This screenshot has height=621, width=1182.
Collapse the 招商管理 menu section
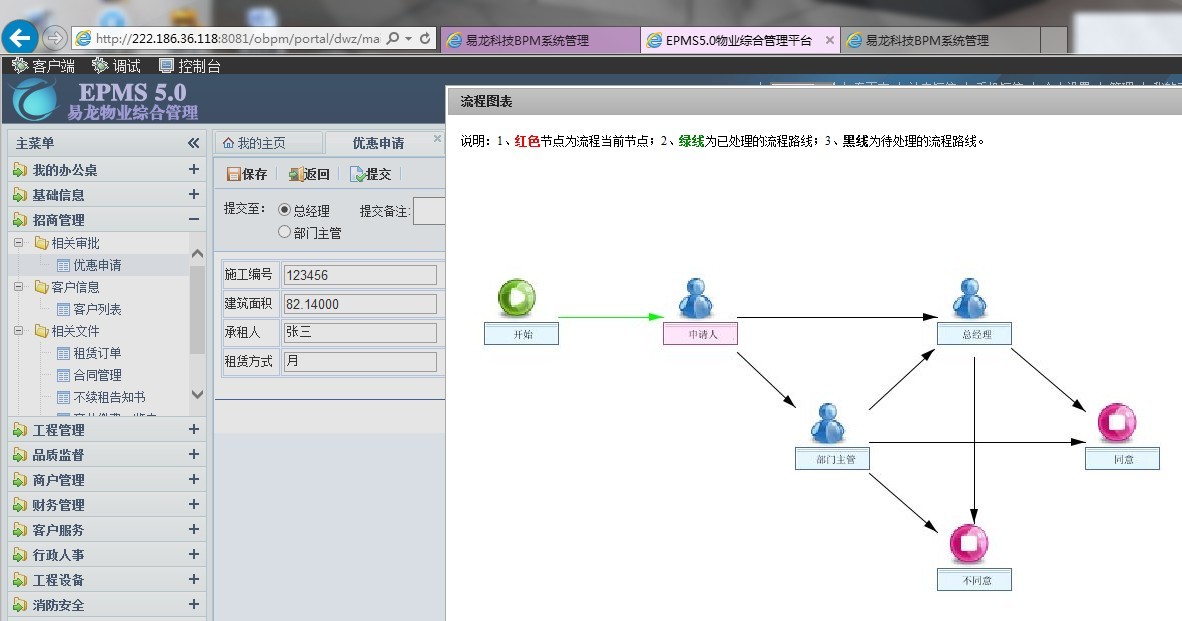tap(194, 219)
